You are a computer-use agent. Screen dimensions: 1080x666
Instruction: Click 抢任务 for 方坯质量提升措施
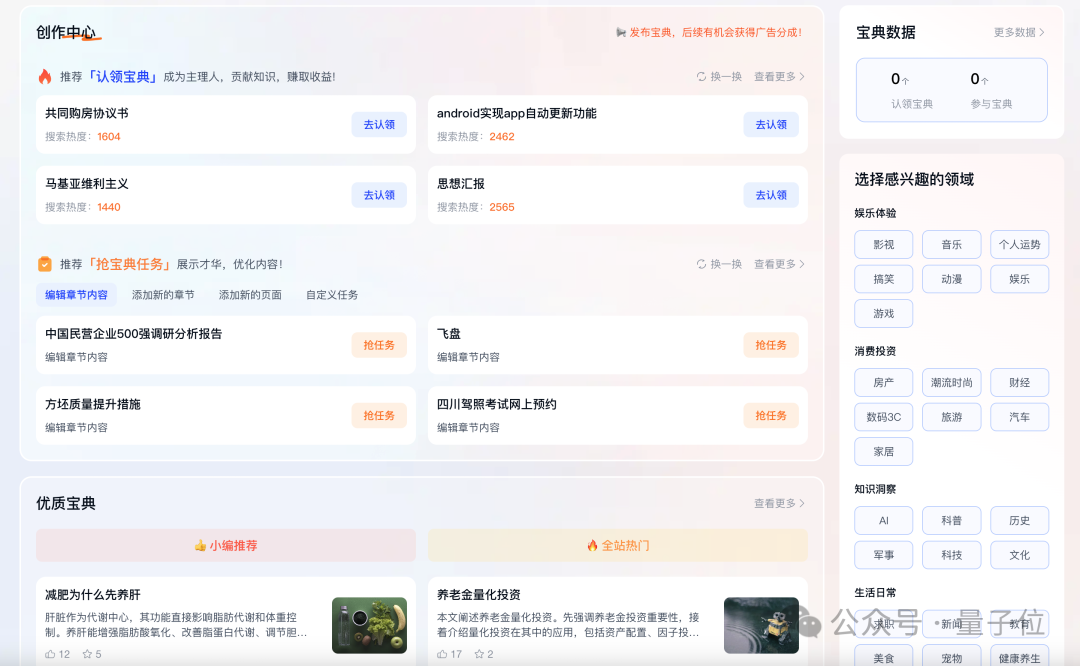point(379,415)
